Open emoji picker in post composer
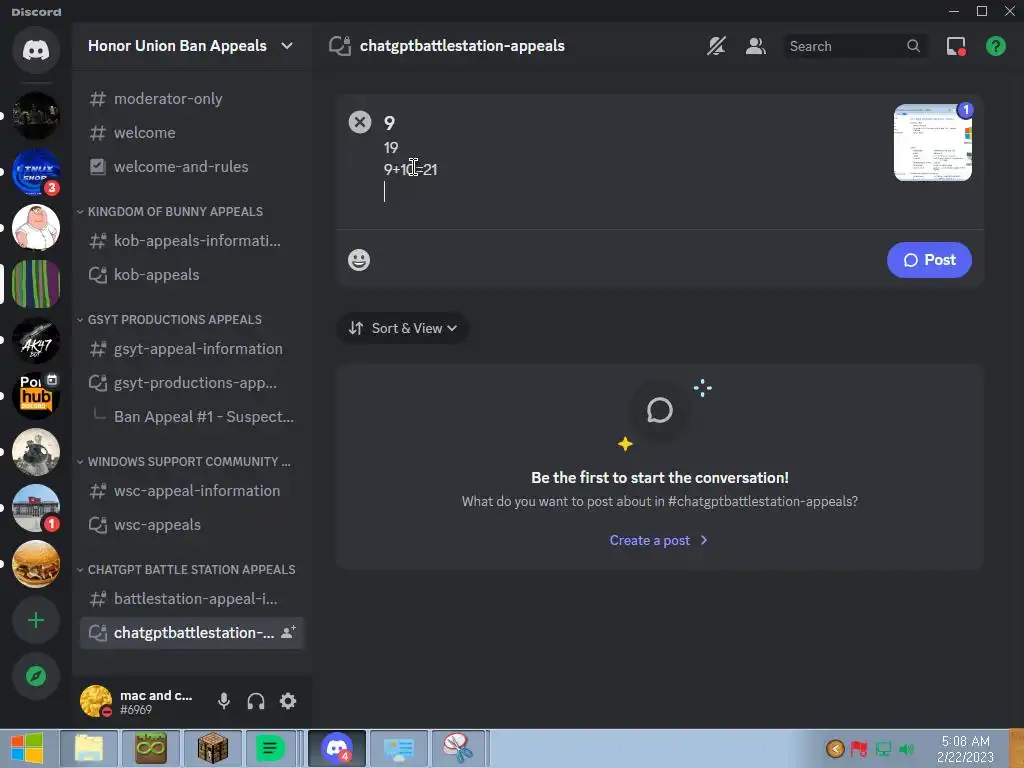The height and width of the screenshot is (768, 1024). pos(359,260)
